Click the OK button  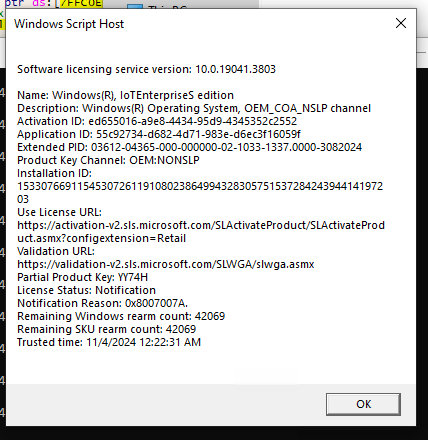pyautogui.click(x=363, y=404)
